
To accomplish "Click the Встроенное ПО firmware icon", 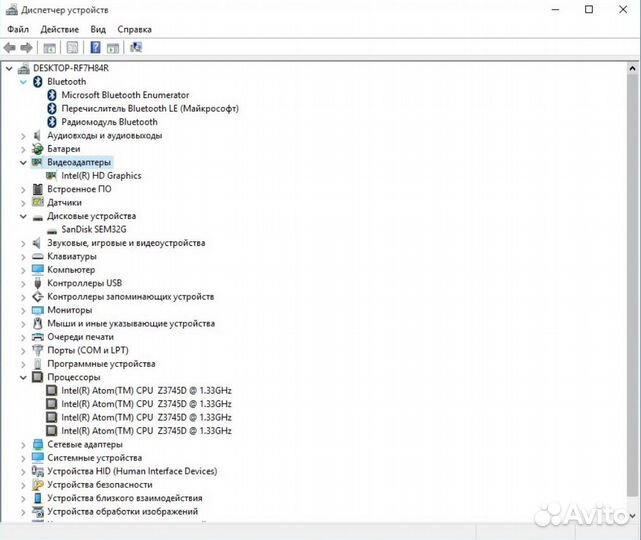I will 38,189.
